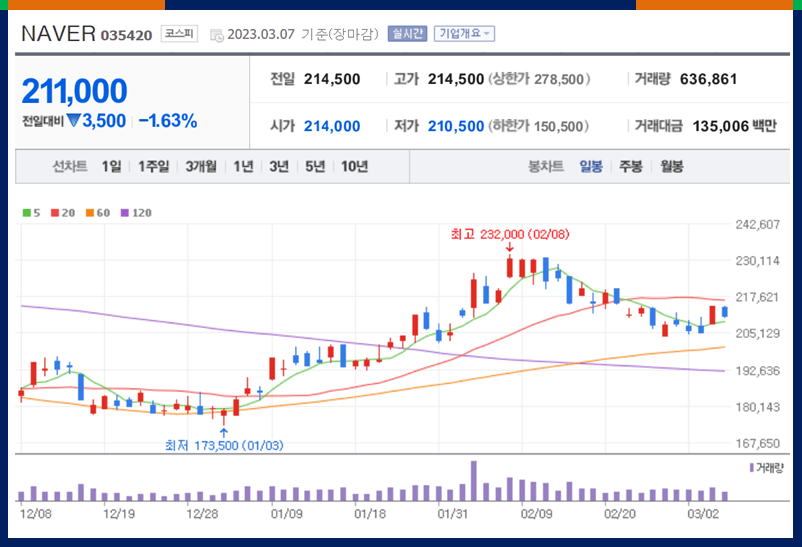Viewport: 802px width, 547px height.
Task: Switch to 일봉 daily candle chart
Action: [591, 166]
